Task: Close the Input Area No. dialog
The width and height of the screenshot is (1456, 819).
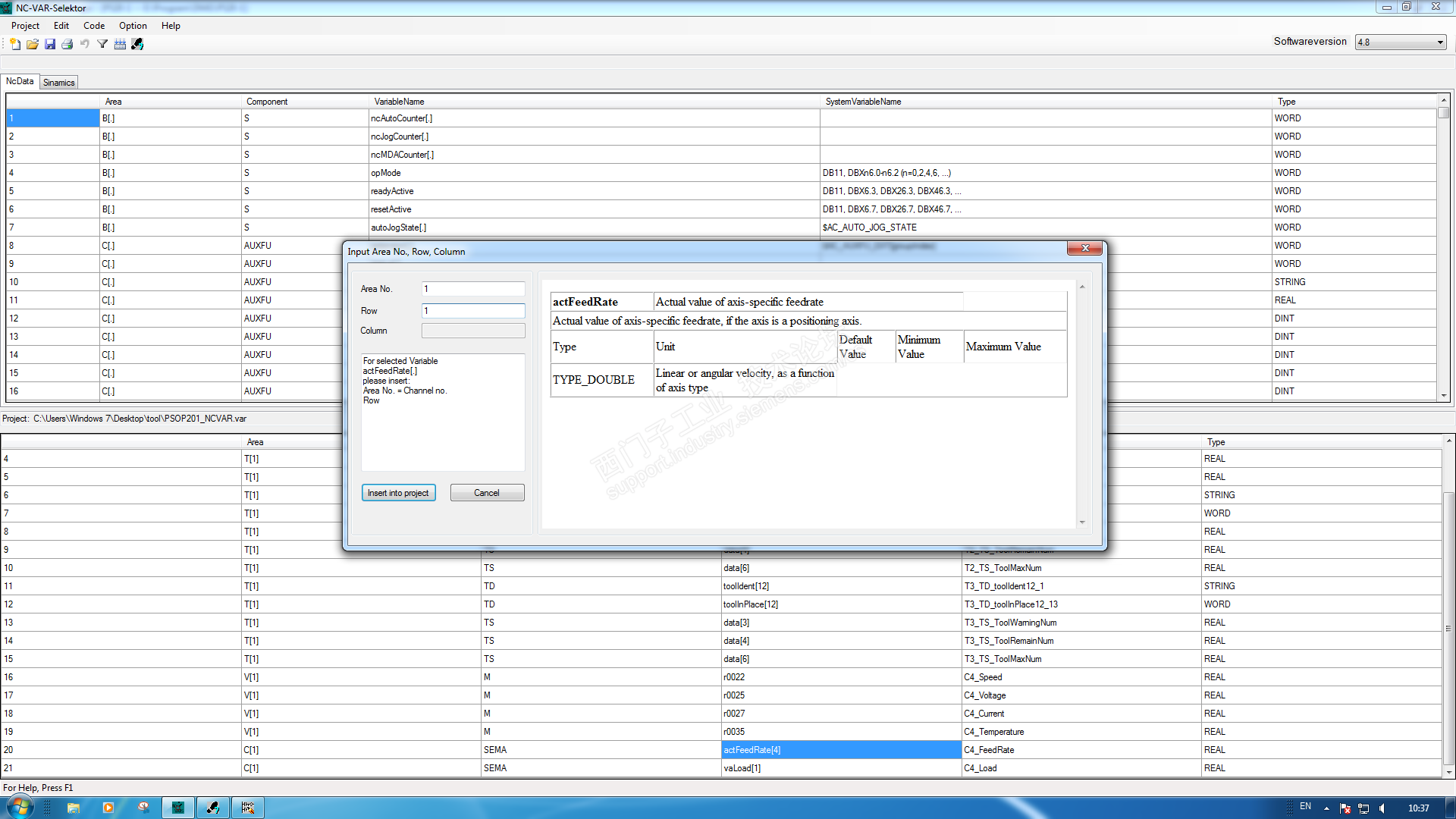Action: point(1084,248)
